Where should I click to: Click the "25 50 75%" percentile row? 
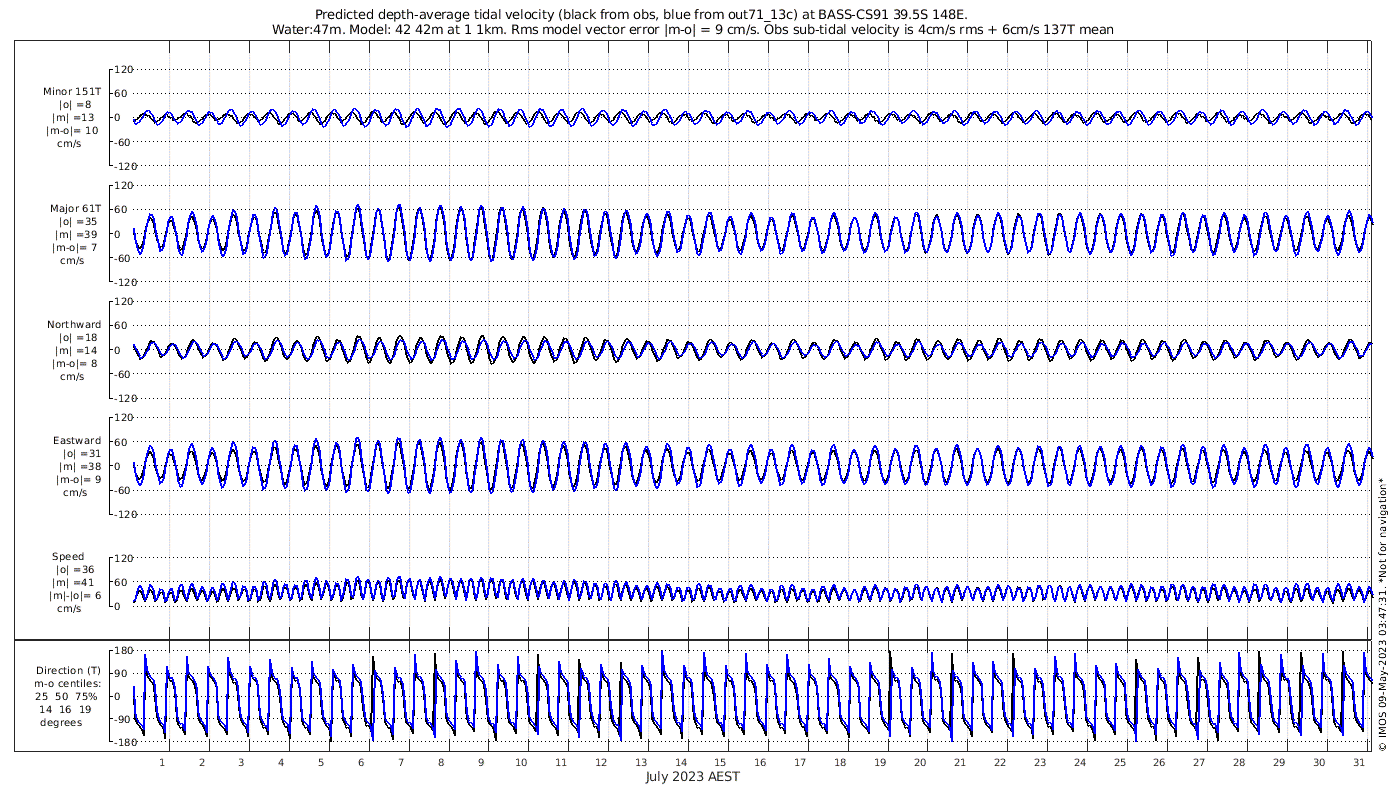[x=68, y=697]
